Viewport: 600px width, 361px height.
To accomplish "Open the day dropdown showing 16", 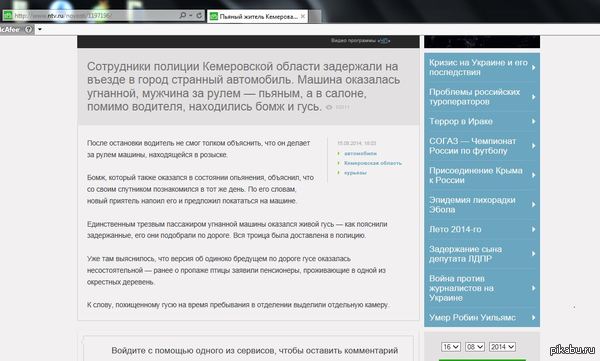I will click(450, 347).
